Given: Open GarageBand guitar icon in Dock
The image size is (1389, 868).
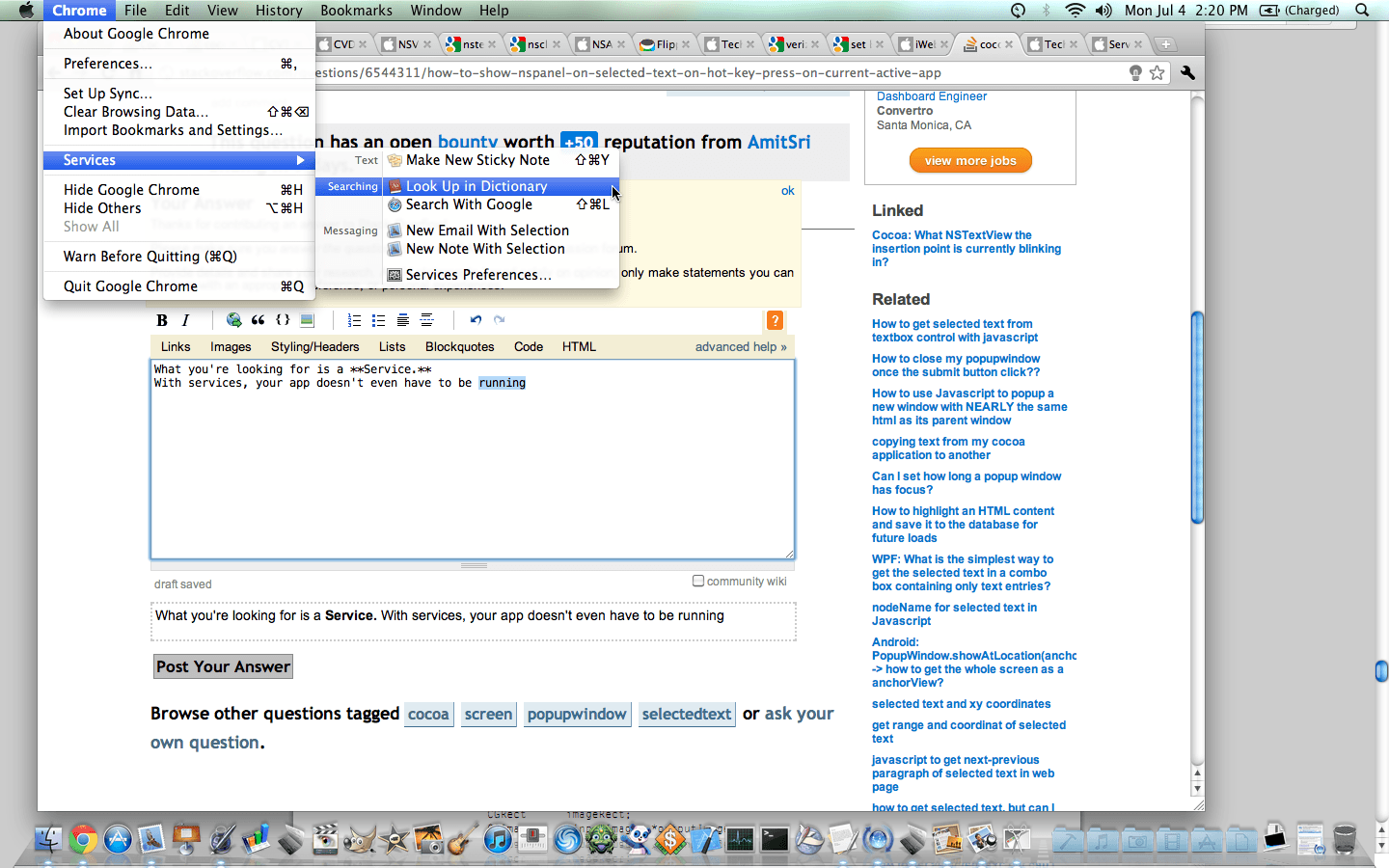Looking at the screenshot, I should pyautogui.click(x=463, y=839).
